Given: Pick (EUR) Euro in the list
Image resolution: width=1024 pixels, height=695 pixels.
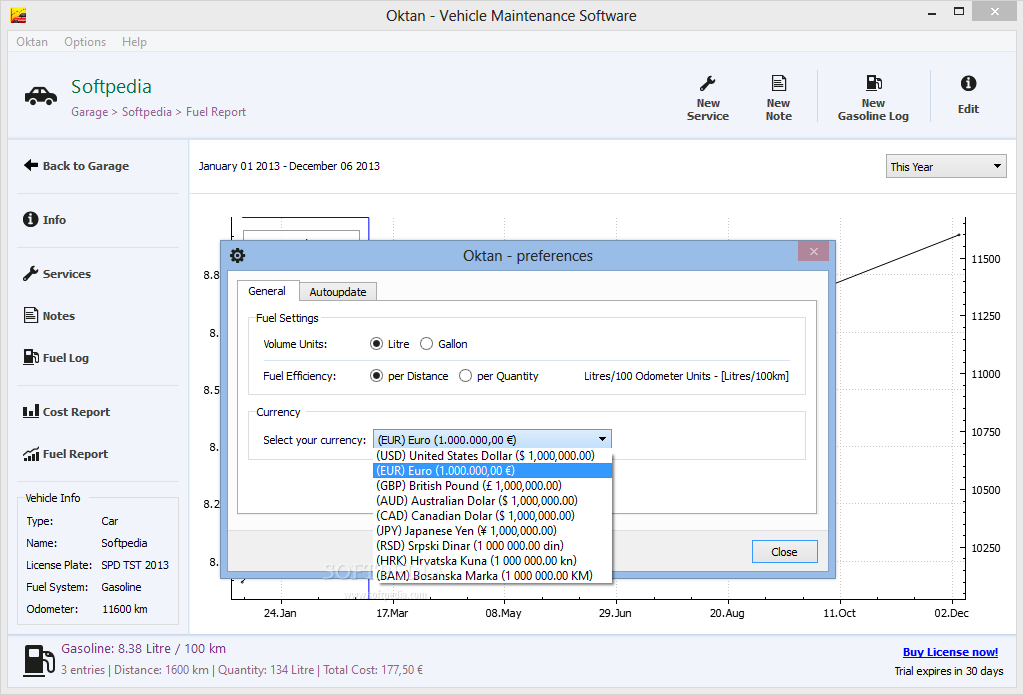Looking at the screenshot, I should tap(492, 470).
